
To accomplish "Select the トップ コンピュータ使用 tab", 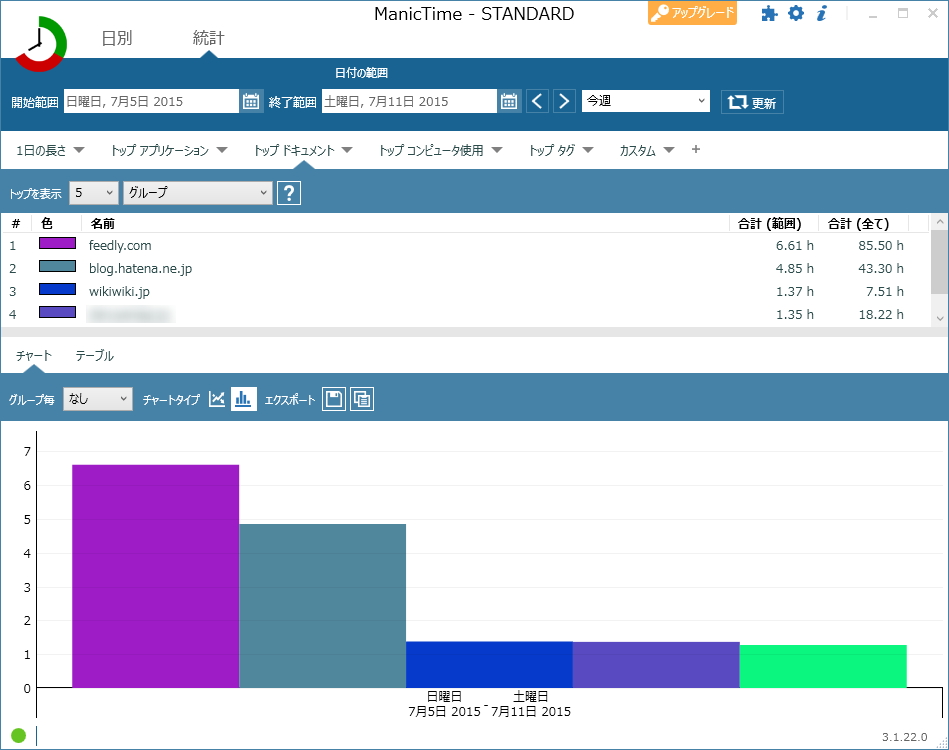I will point(431,151).
